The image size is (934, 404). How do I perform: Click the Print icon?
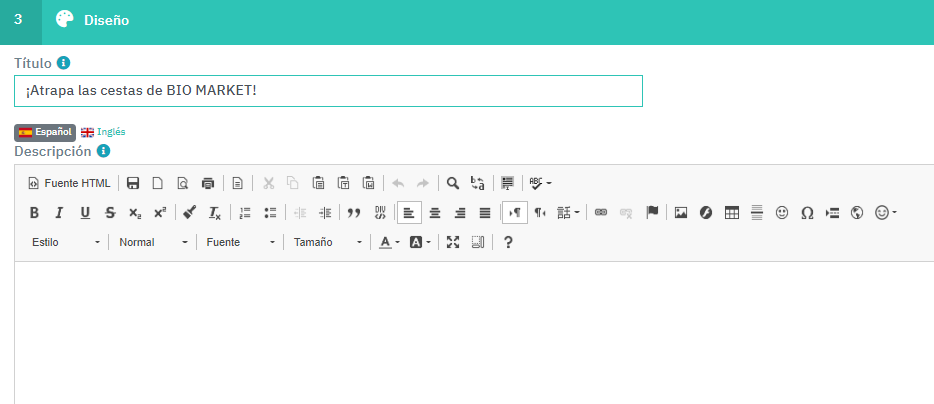[x=207, y=183]
